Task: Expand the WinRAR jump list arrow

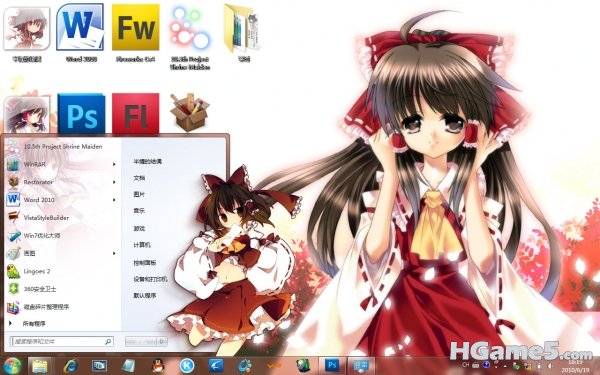Action: (114, 164)
